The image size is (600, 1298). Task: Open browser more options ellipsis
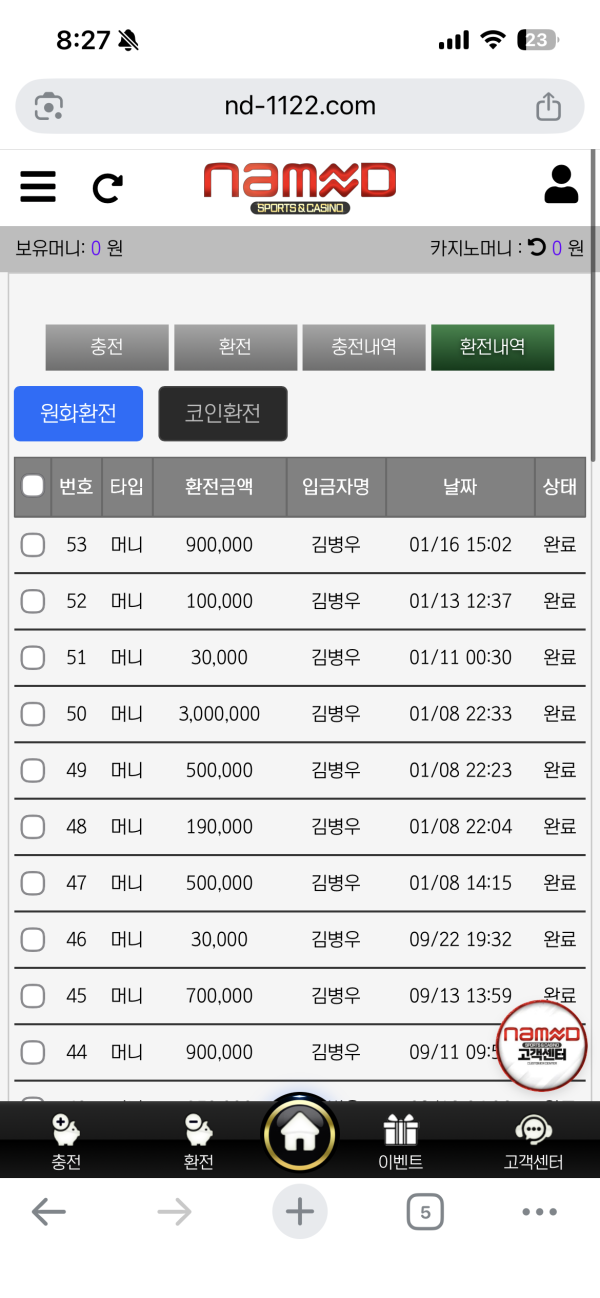point(539,1213)
